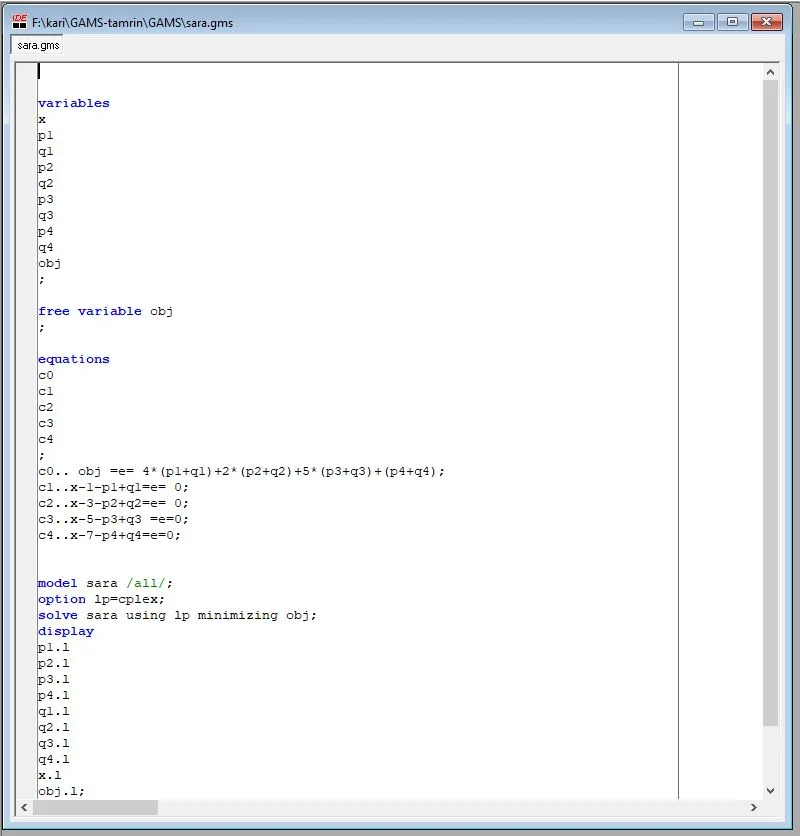Place cursor on the 'variables' keyword
The image size is (800, 836).
click(x=73, y=103)
